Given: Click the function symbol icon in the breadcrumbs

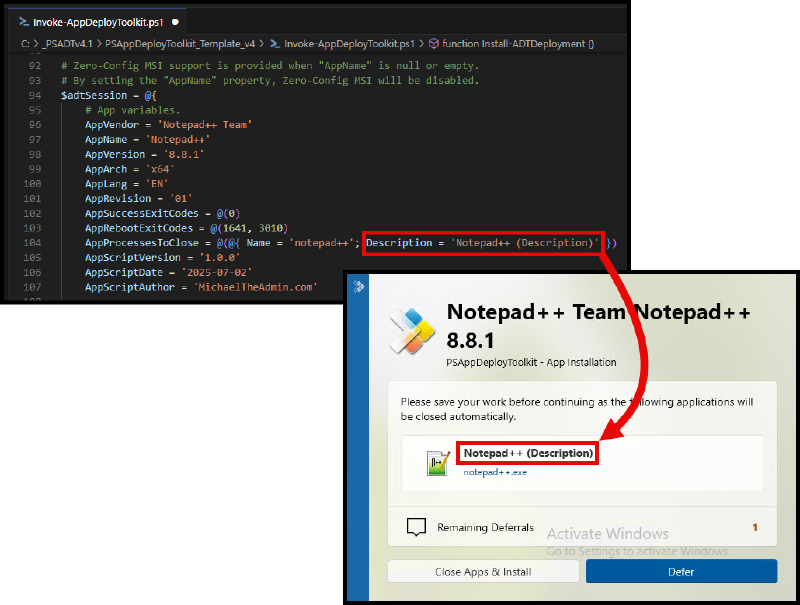Looking at the screenshot, I should 434,44.
